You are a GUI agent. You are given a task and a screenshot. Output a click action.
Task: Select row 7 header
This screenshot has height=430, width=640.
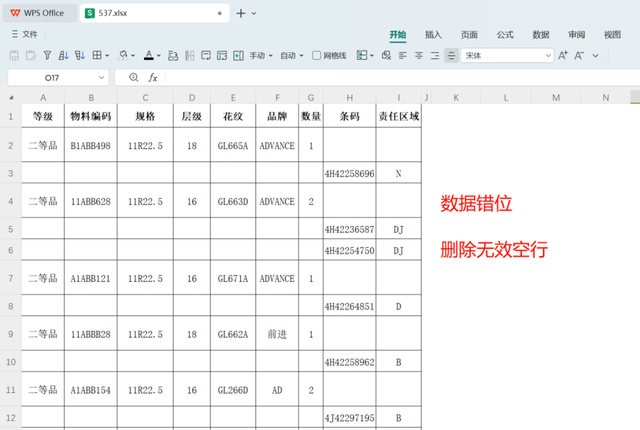[x=11, y=278]
